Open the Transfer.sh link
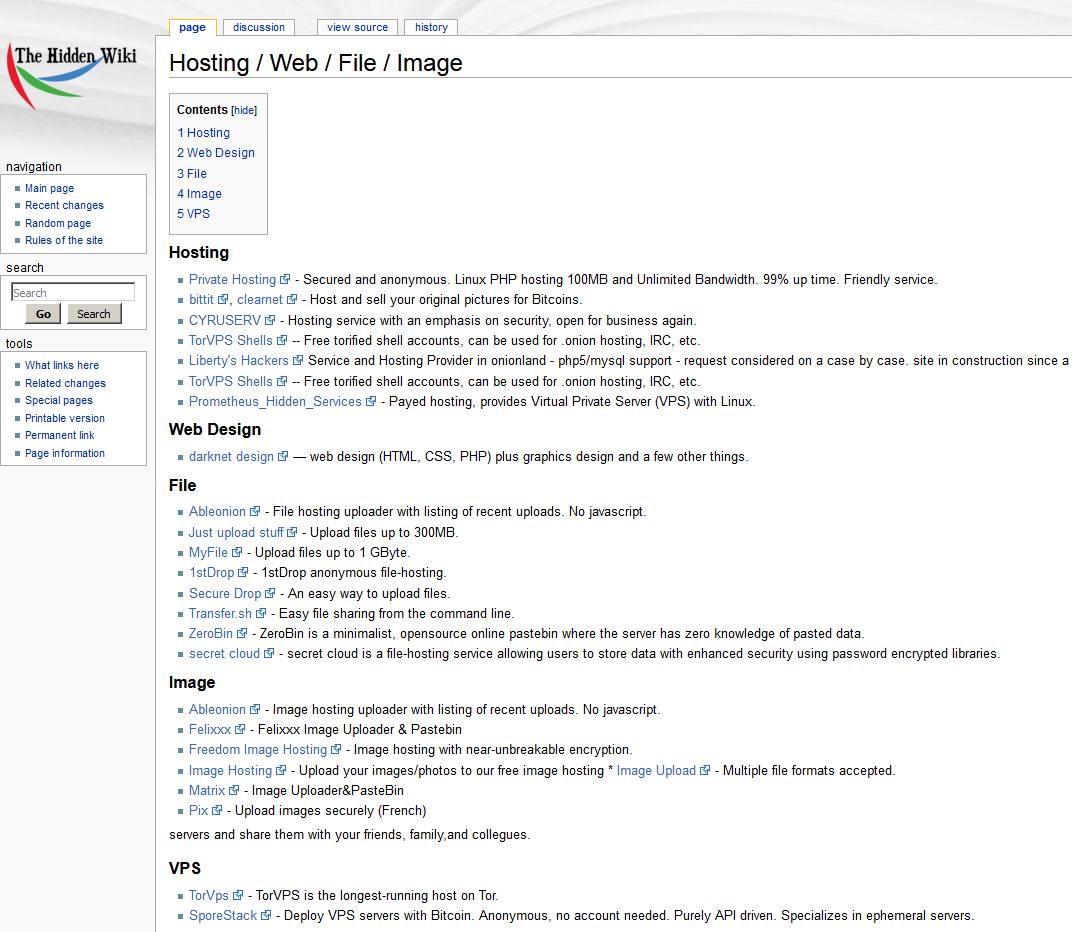Image resolution: width=1072 pixels, height=932 pixels. coord(220,613)
